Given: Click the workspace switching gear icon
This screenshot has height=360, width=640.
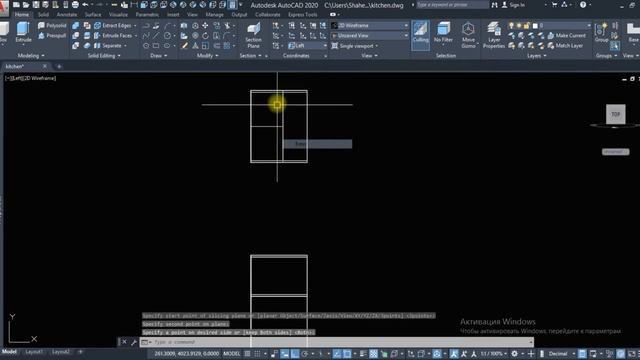Looking at the screenshot, I should click(x=514, y=353).
